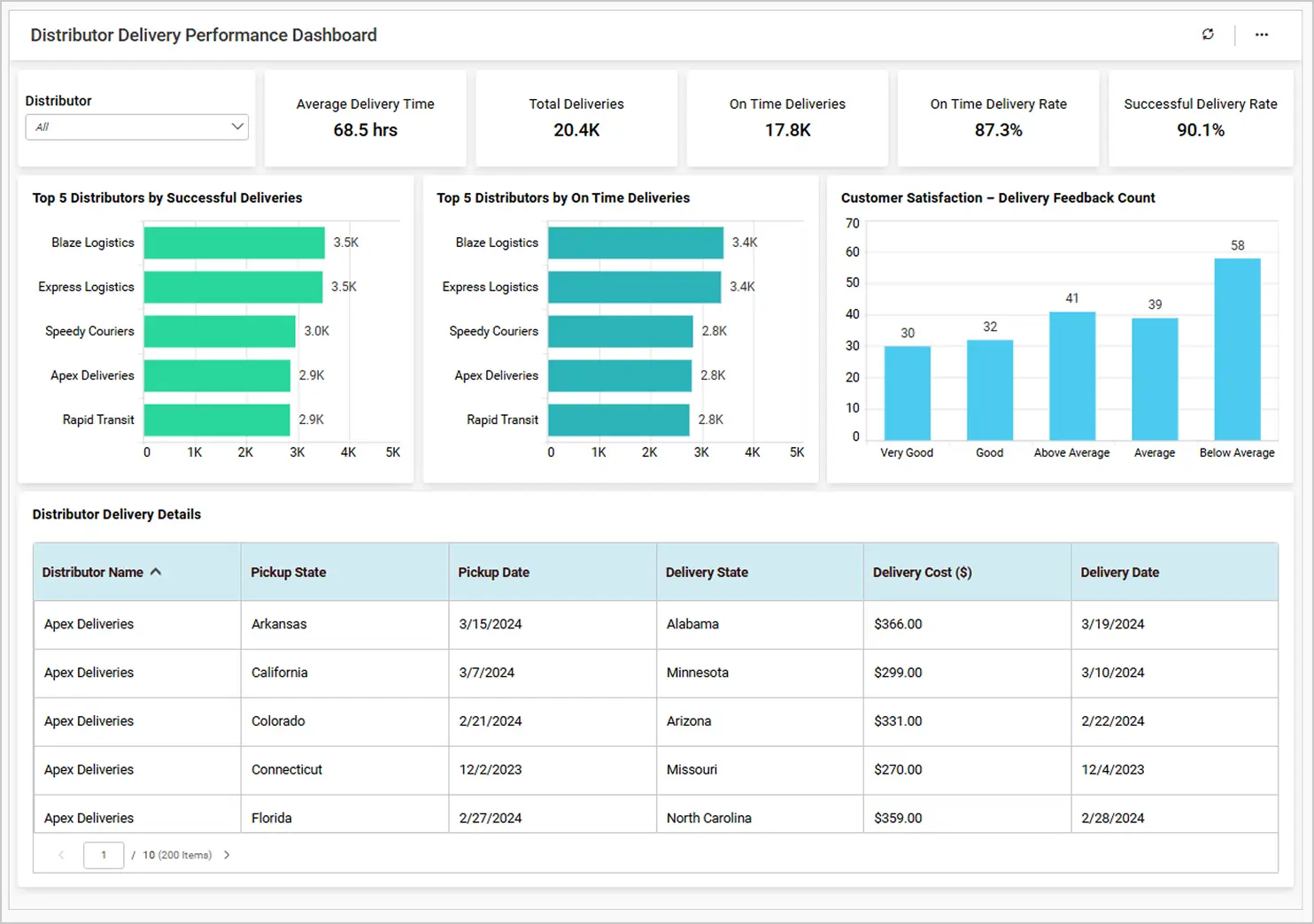Click the Distributor Delivery Performance Dashboard title
The height and width of the screenshot is (924, 1314).
tap(204, 35)
